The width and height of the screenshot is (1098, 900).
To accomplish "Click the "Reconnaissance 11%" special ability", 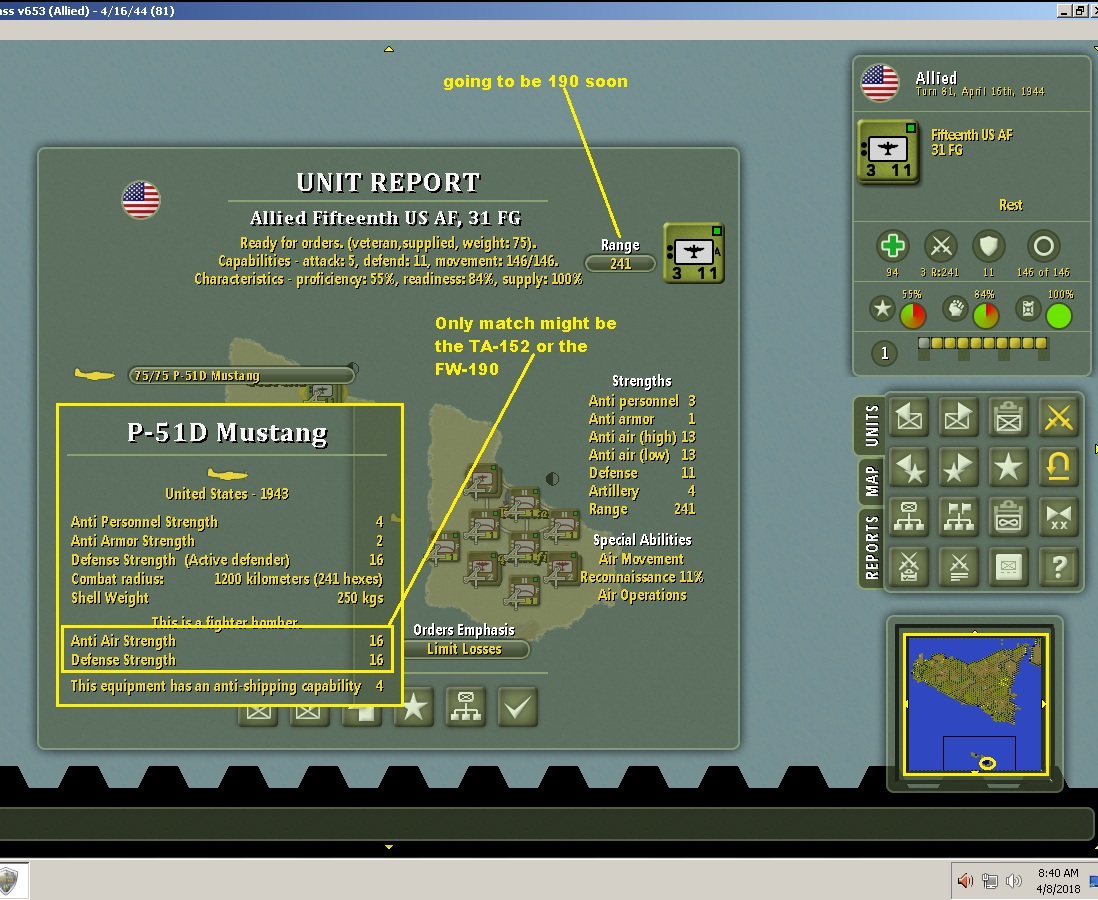I will point(641,577).
